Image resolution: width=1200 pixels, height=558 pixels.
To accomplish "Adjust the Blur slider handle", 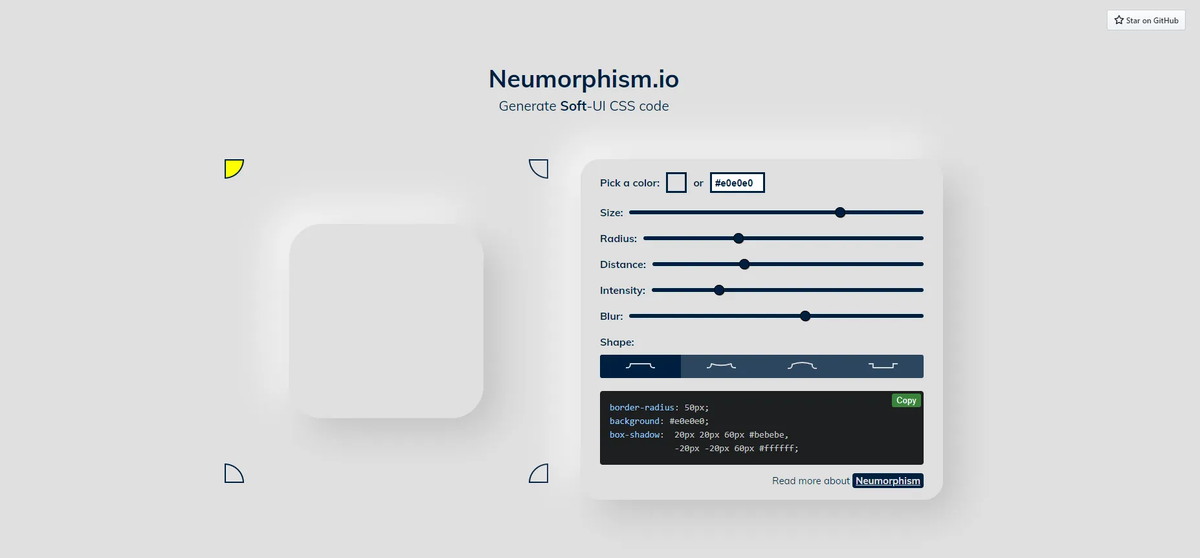I will coord(805,316).
